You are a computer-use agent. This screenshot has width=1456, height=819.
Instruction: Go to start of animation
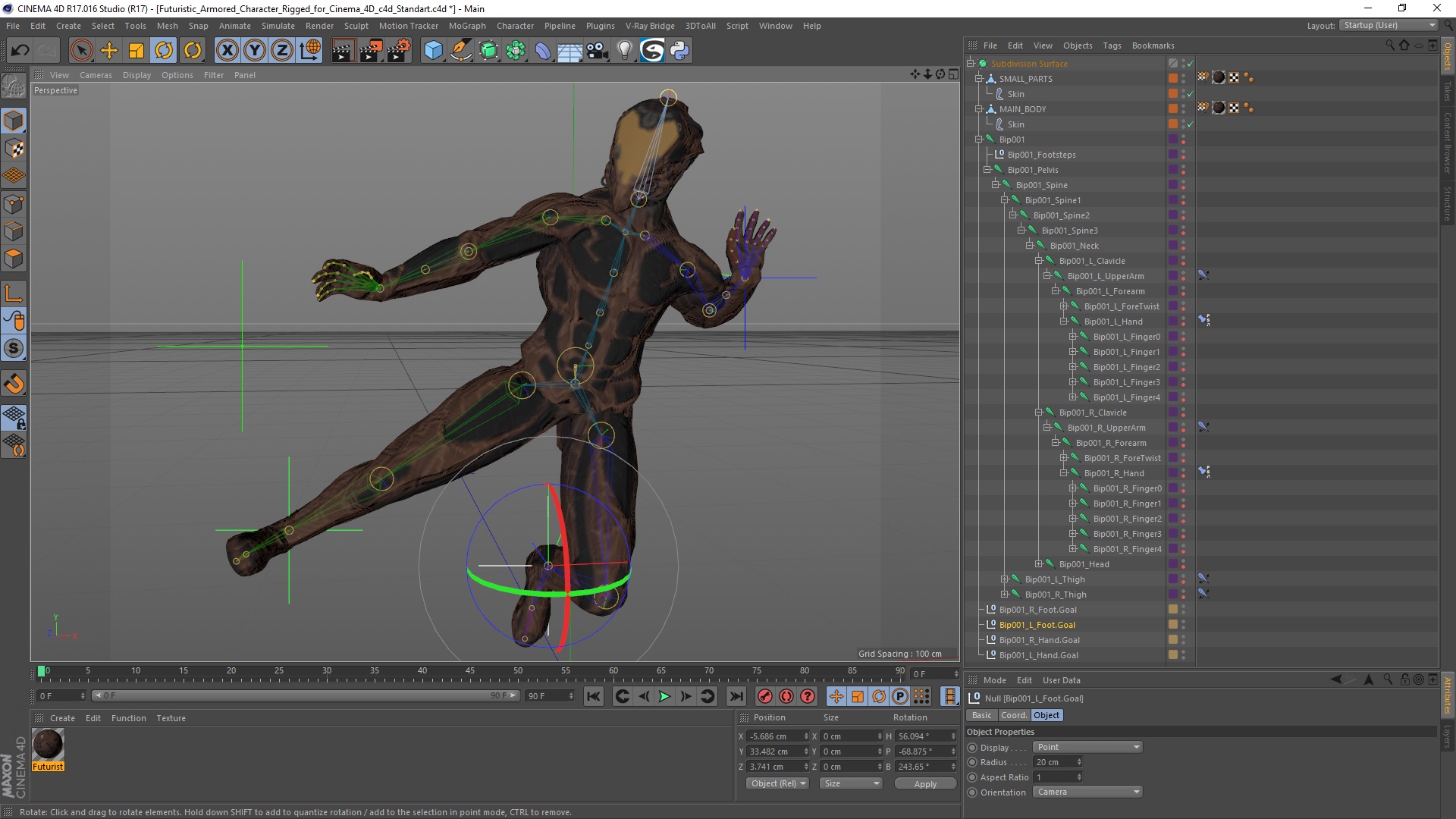594,696
